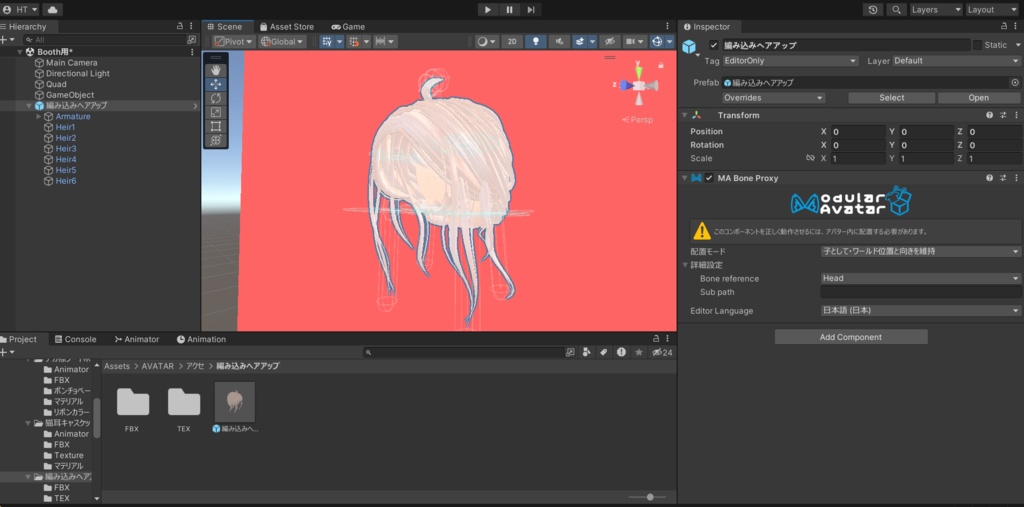Click the Sub path input field
The image size is (1024, 507).
click(920, 292)
